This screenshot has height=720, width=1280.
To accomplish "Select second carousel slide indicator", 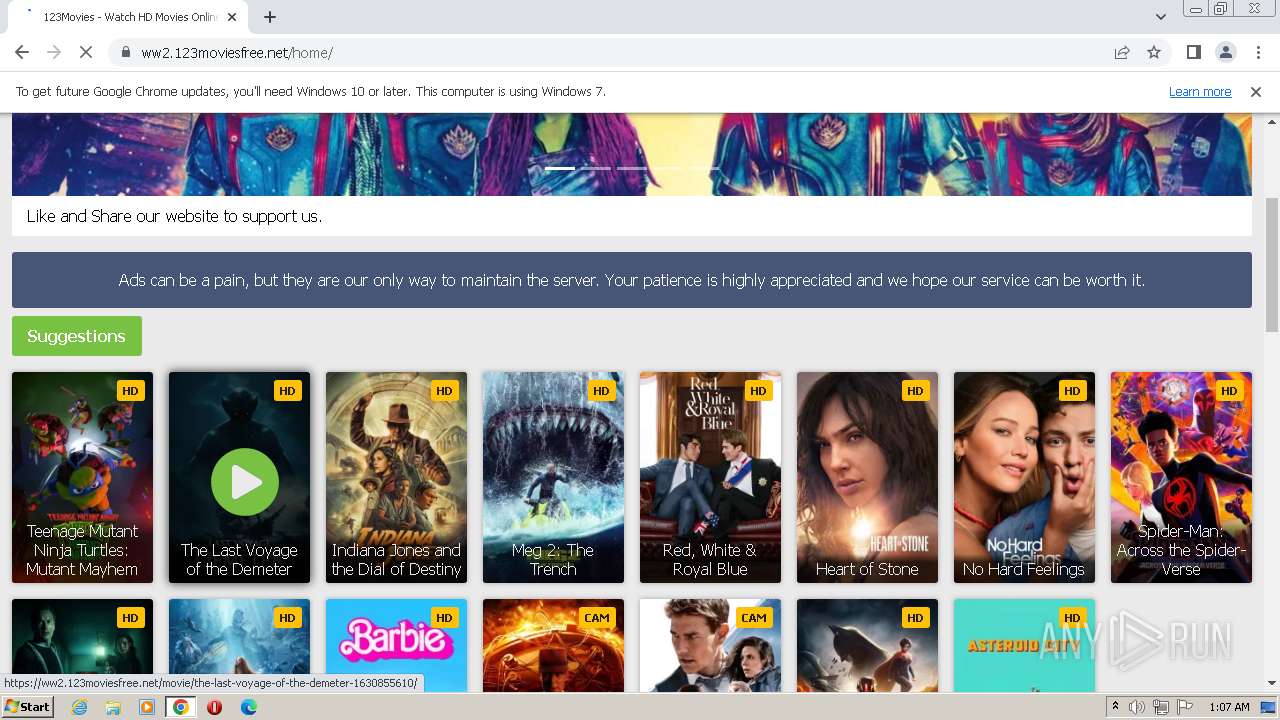I will [596, 168].
